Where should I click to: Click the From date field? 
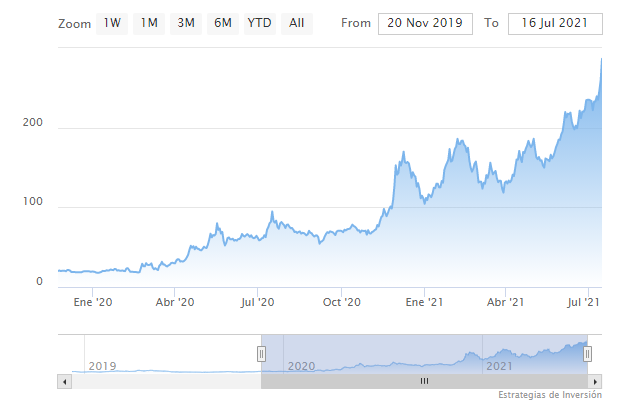click(425, 23)
